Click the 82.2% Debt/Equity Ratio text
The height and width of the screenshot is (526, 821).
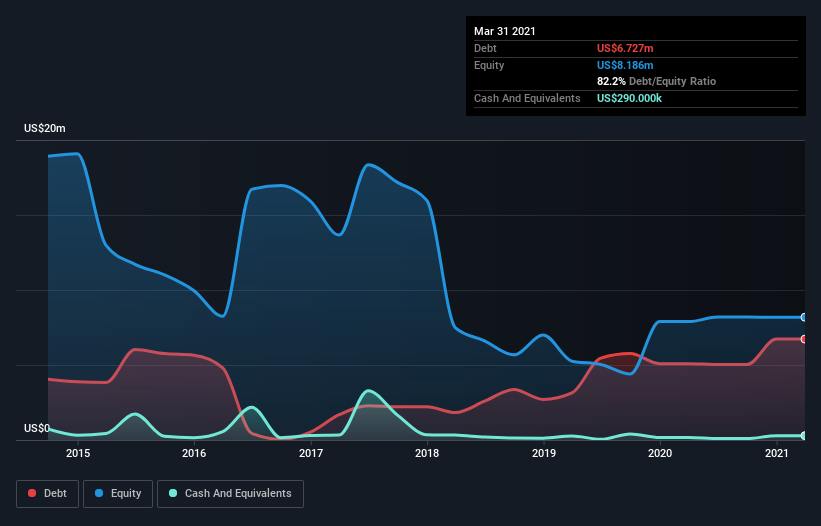click(x=657, y=81)
